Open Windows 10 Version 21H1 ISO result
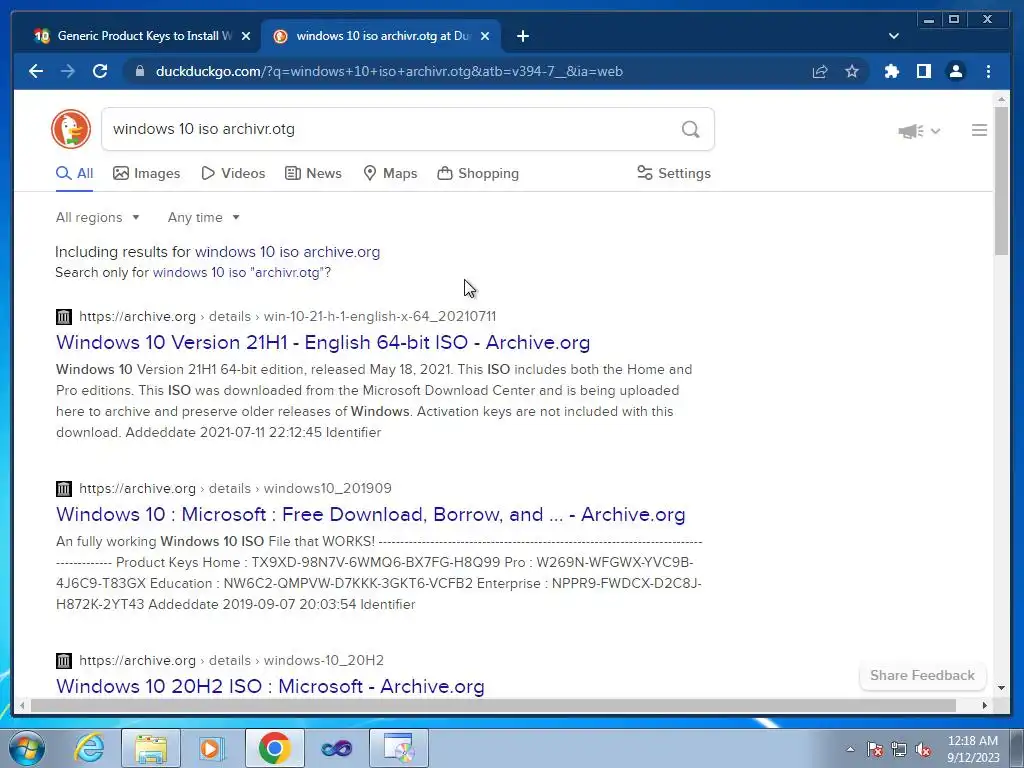Screen dimensions: 1024x768 pos(323,342)
